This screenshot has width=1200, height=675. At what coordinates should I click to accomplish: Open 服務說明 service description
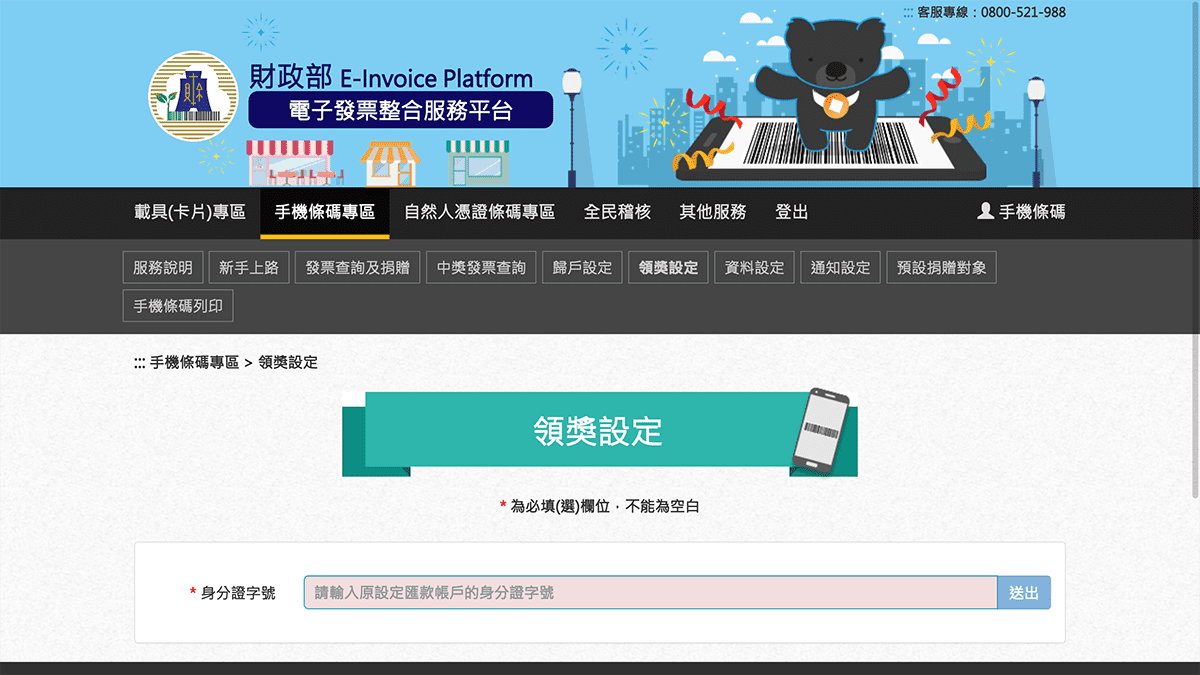coord(161,266)
